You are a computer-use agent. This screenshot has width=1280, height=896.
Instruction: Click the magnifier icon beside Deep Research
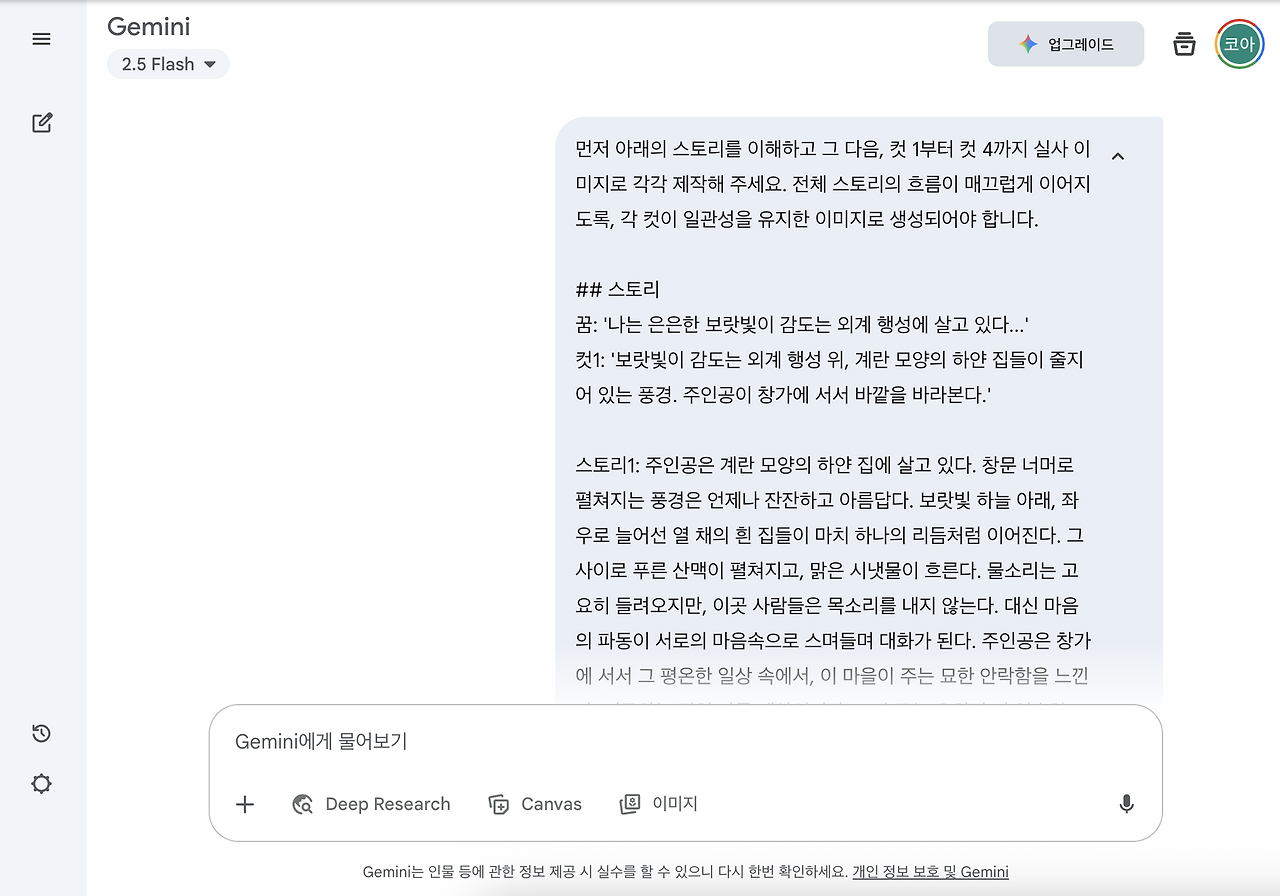pos(302,804)
